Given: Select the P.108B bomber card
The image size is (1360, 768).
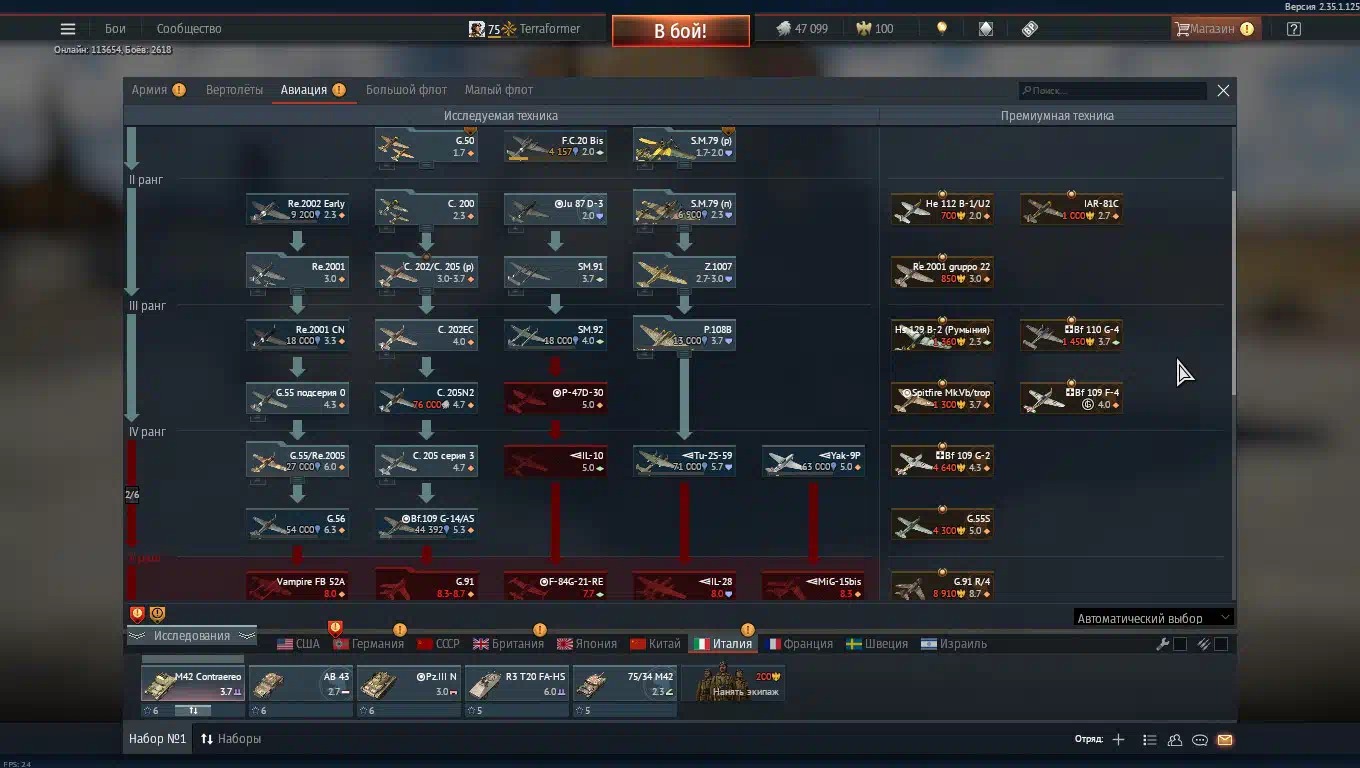Looking at the screenshot, I should coord(684,335).
